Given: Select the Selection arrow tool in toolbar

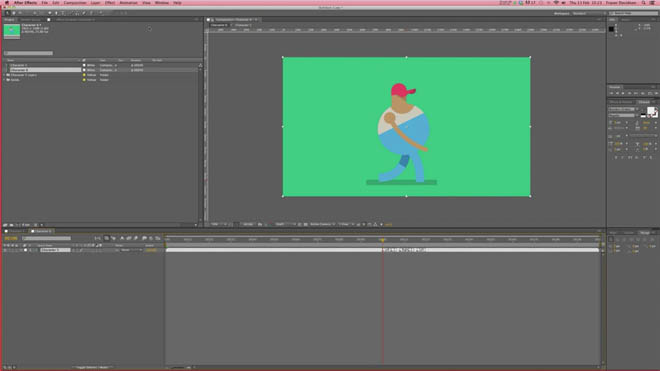Looking at the screenshot, I should (x=7, y=13).
